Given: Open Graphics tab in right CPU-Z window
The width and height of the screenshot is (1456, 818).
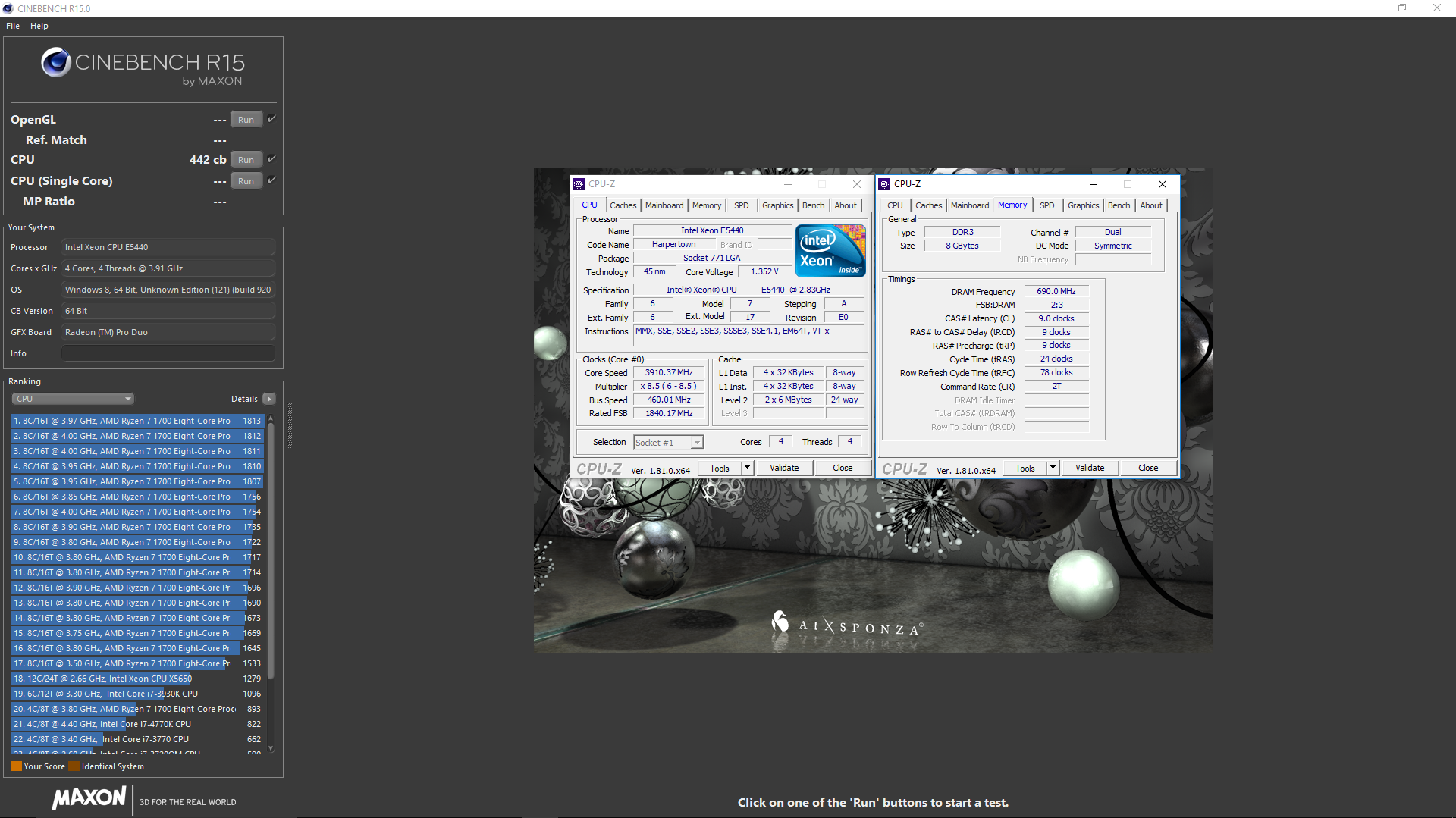Looking at the screenshot, I should point(1083,205).
